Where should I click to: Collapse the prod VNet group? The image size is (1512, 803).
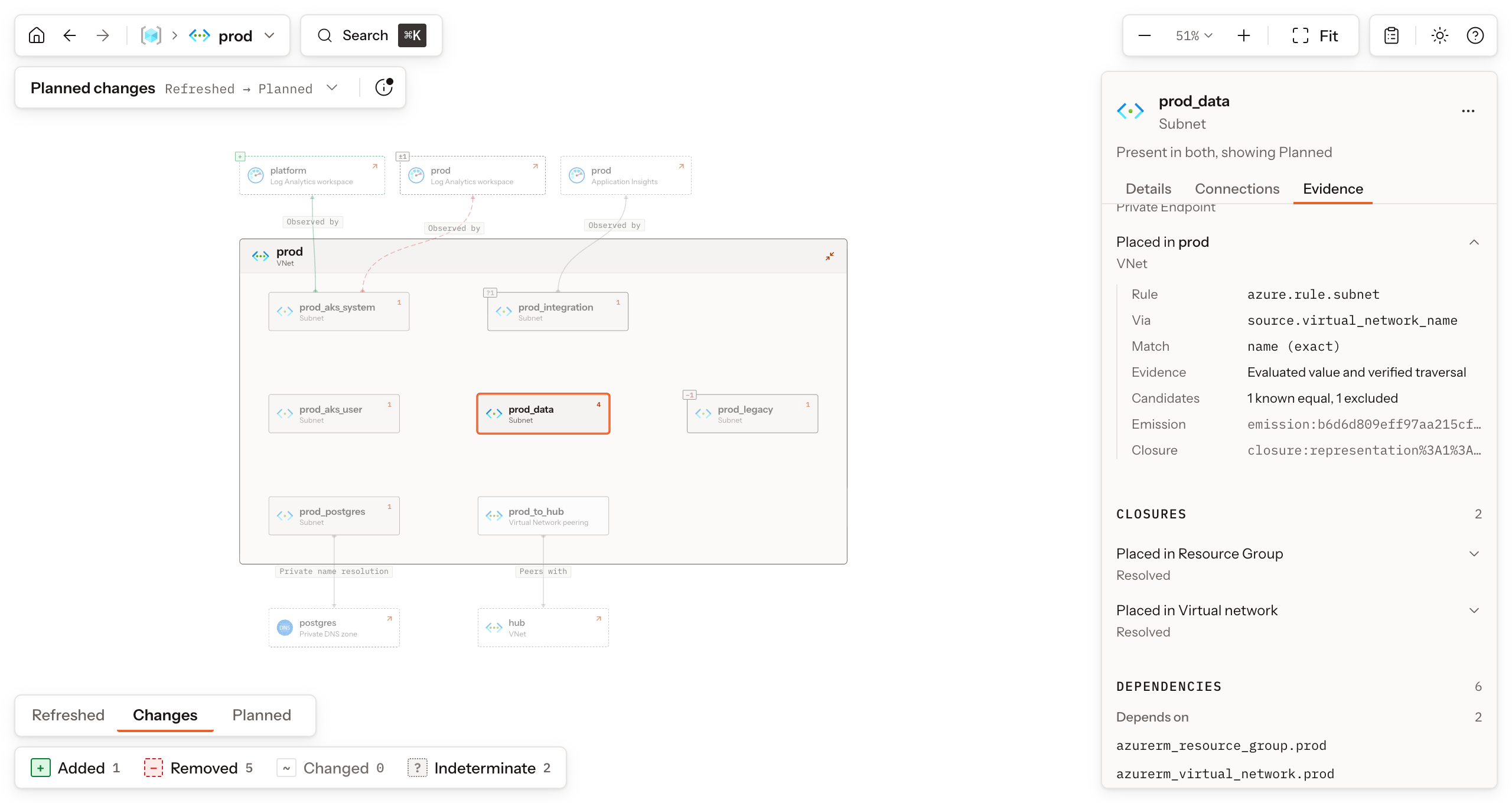pyautogui.click(x=830, y=256)
